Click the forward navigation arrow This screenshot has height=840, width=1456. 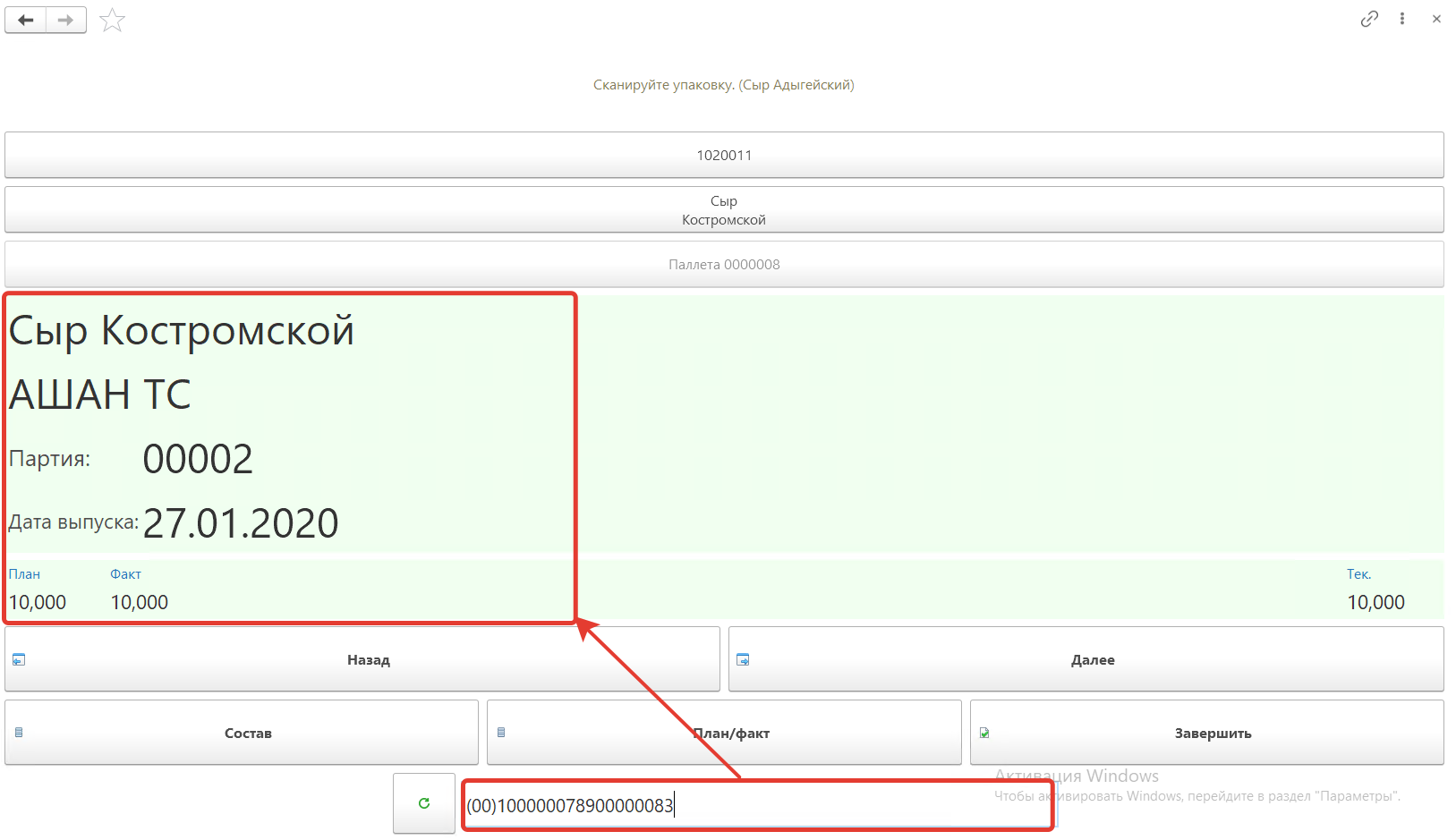(x=65, y=20)
